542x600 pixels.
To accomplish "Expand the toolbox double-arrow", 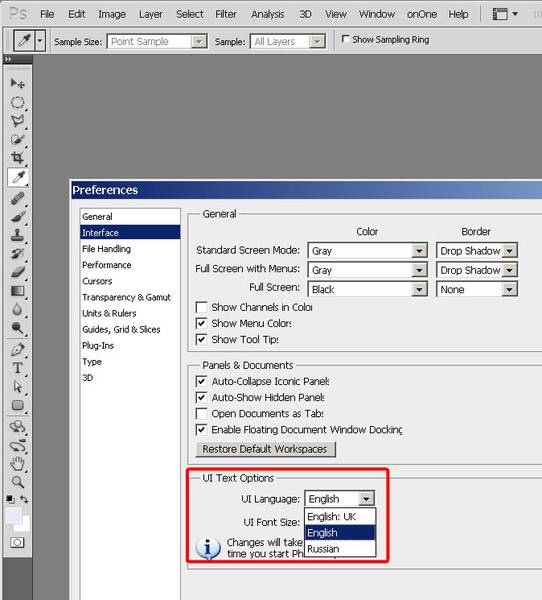I will [8, 59].
